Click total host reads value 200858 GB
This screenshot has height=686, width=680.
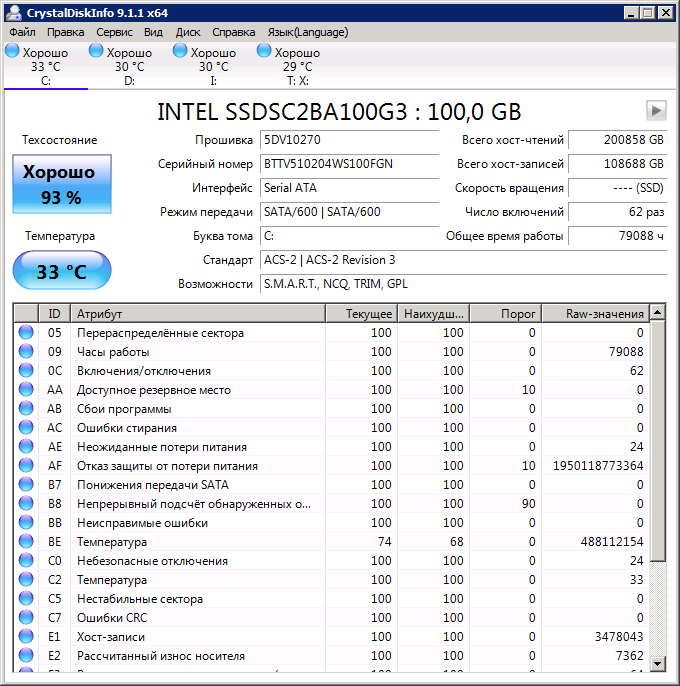[x=617, y=140]
